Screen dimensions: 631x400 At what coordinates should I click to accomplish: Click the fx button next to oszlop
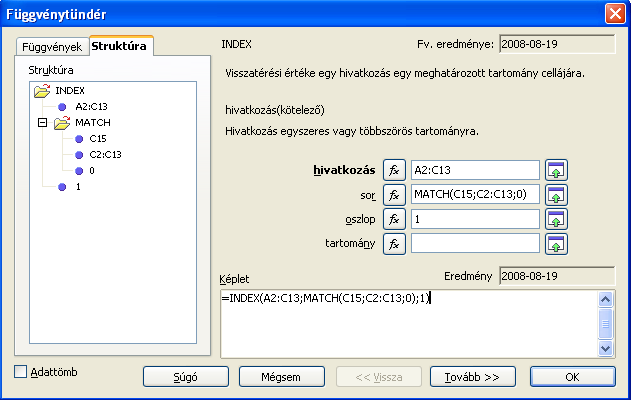click(394, 219)
